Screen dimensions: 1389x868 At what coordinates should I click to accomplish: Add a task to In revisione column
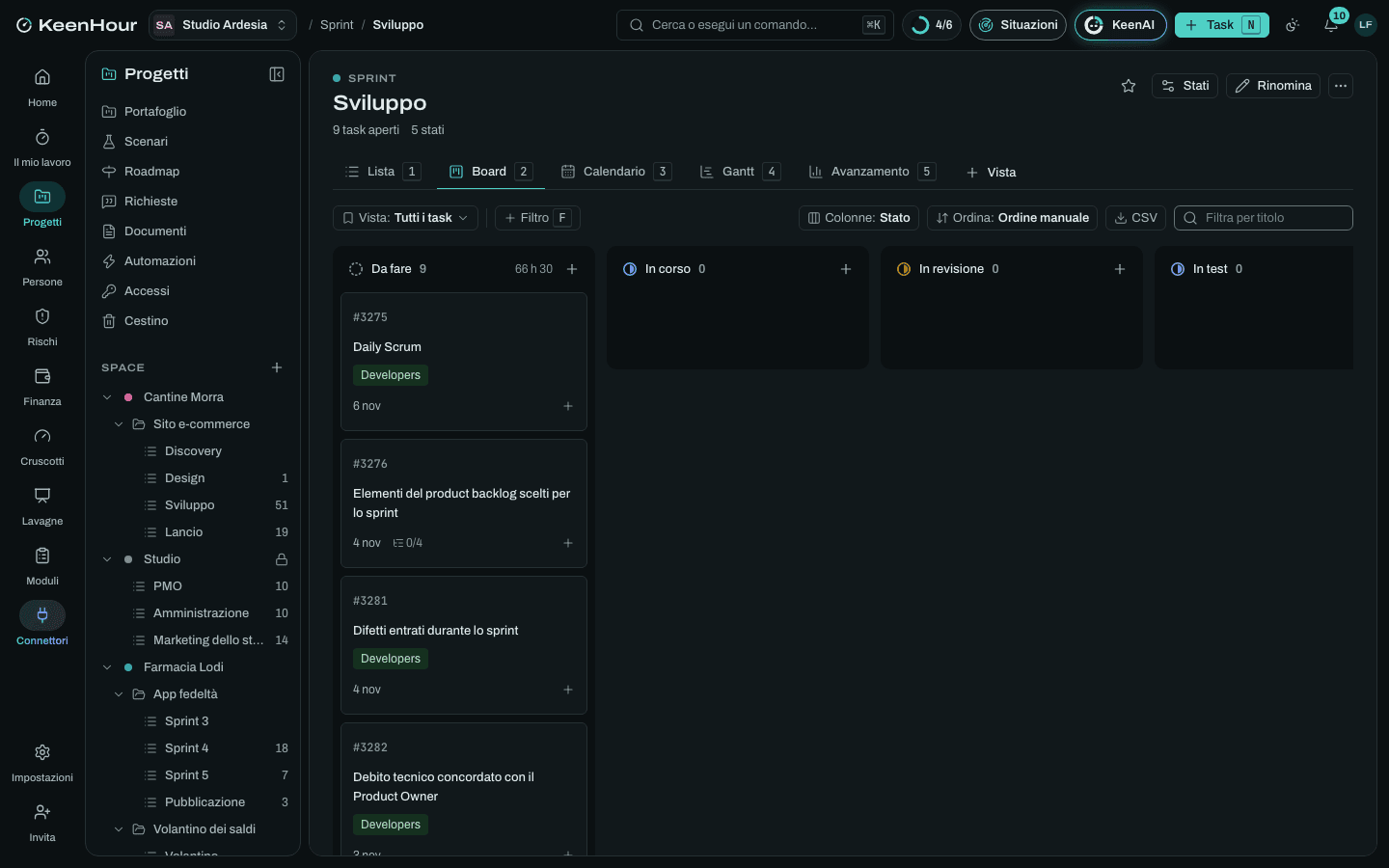(1120, 269)
